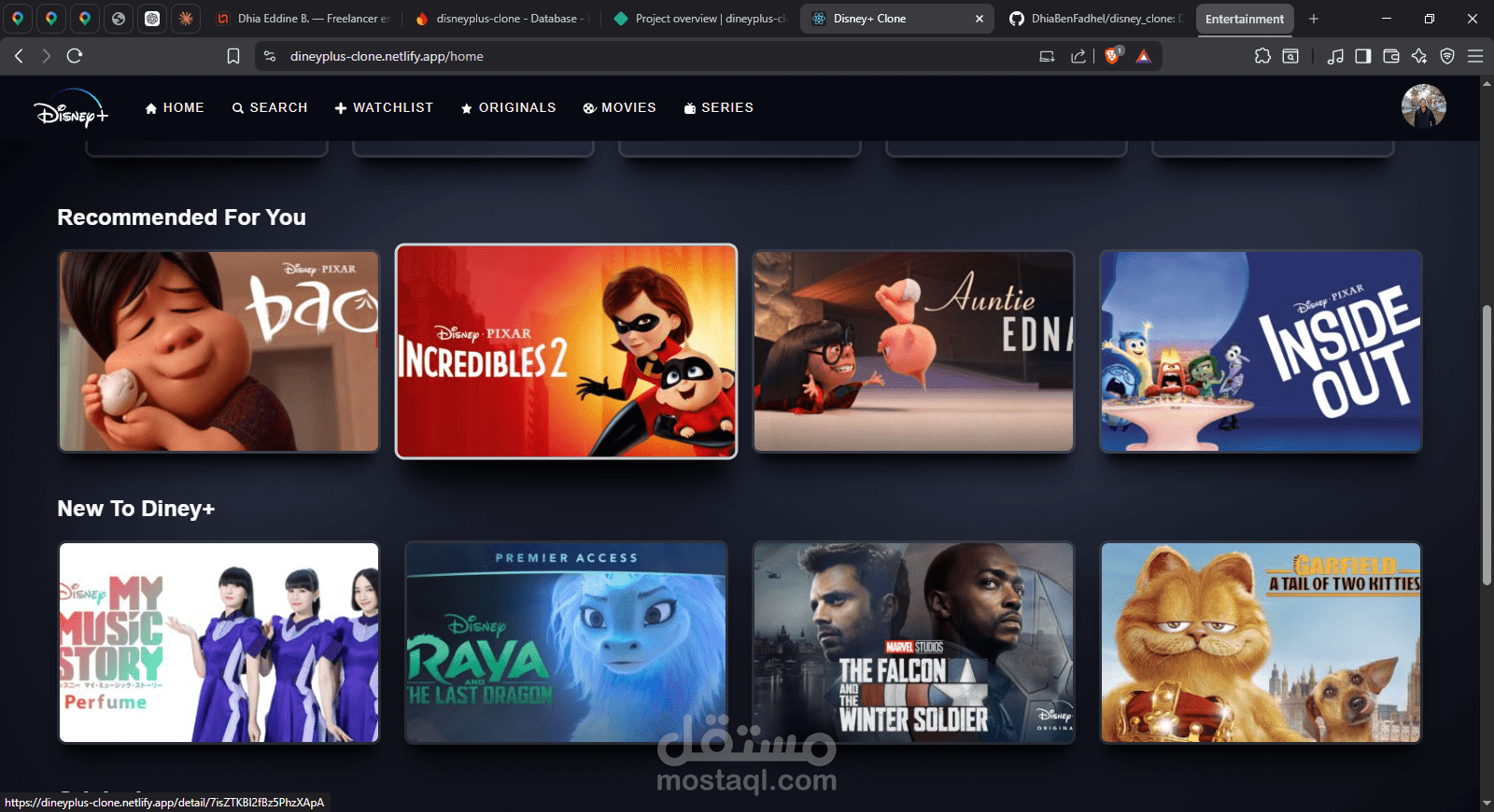Screen dimensions: 1494x812
Task: Click the Disney+ logo
Action: click(72, 108)
